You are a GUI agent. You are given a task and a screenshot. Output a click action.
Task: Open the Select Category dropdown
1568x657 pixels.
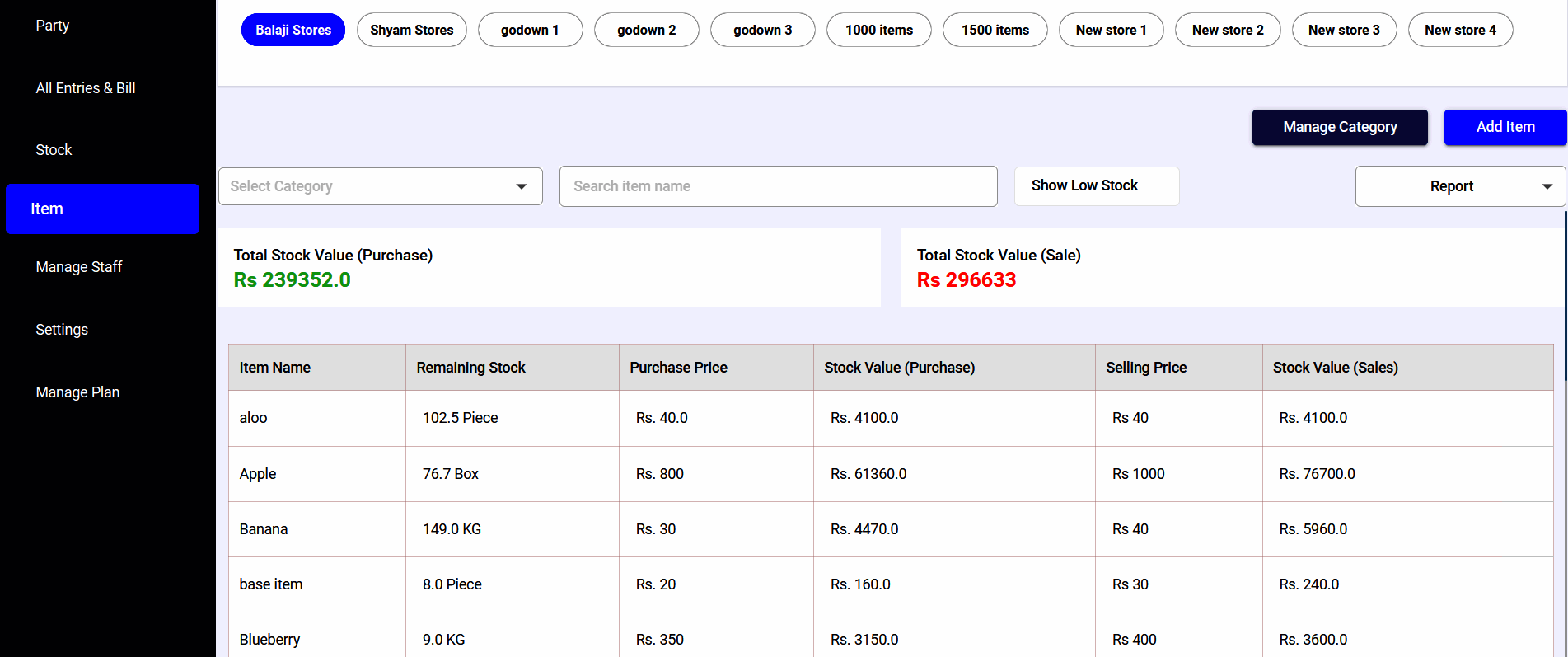(379, 186)
